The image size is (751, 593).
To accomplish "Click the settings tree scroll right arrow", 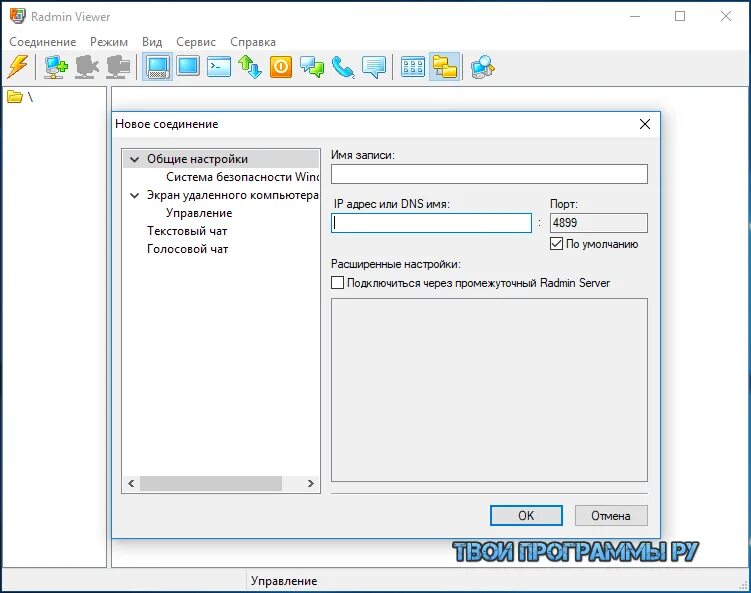I will 310,483.
